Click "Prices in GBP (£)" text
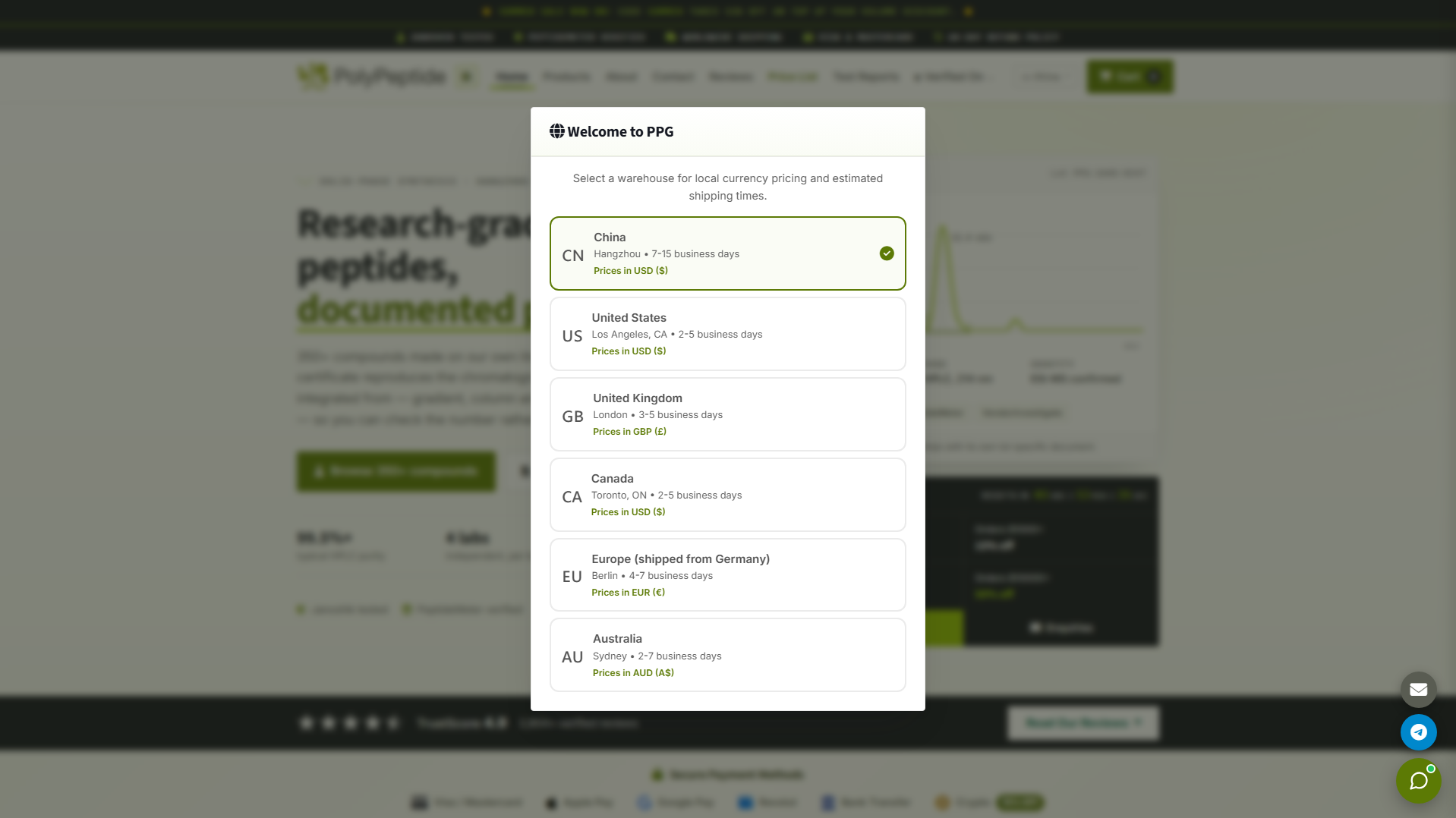Screen dimensions: 1456x818 [630, 432]
